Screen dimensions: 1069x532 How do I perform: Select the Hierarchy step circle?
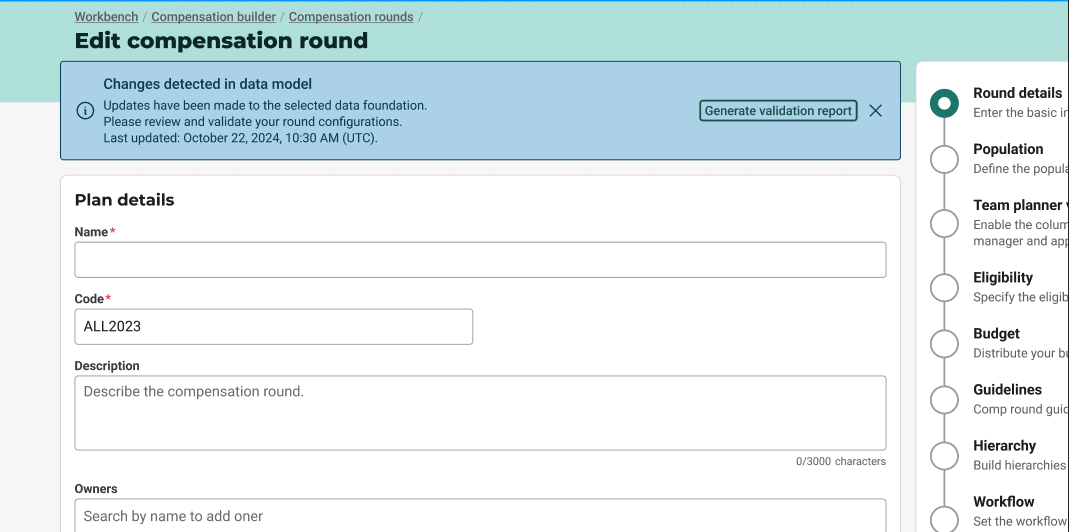(x=944, y=455)
